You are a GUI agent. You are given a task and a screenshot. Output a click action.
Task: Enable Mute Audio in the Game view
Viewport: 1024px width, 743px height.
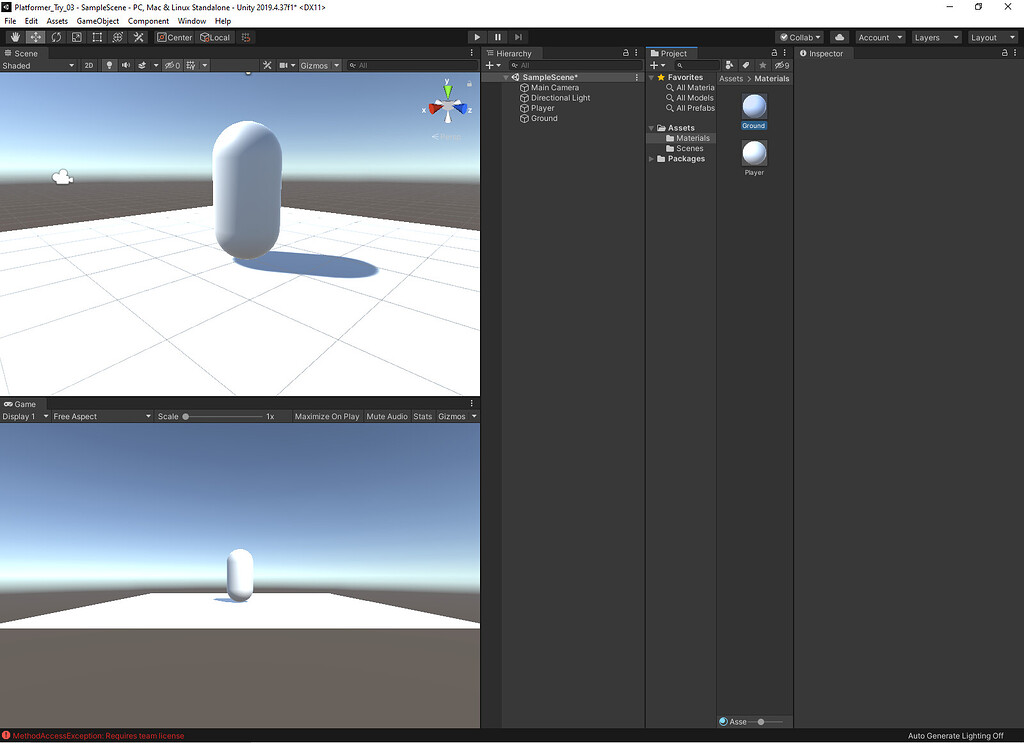coord(387,416)
